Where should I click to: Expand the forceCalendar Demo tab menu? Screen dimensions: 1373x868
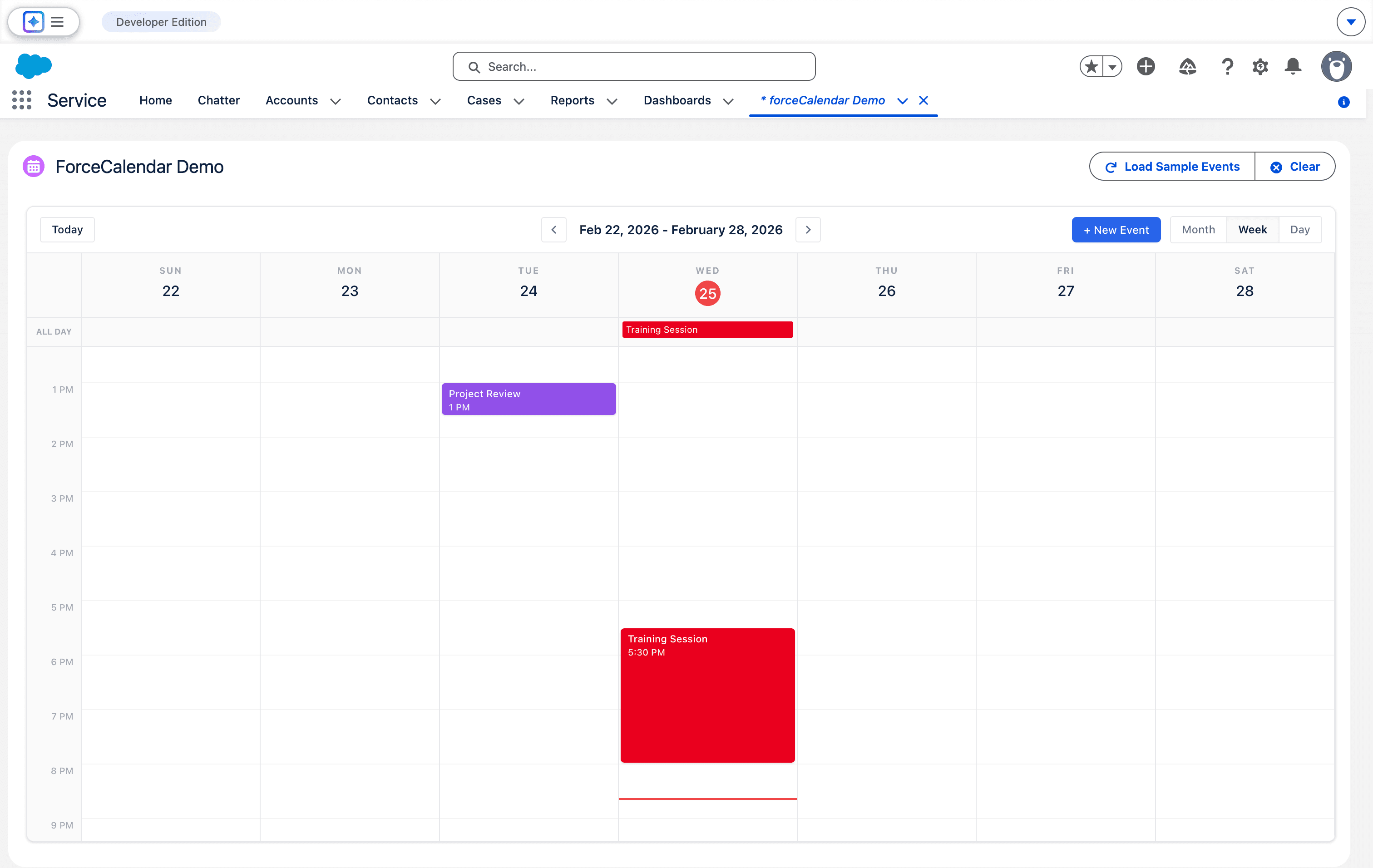tap(902, 101)
